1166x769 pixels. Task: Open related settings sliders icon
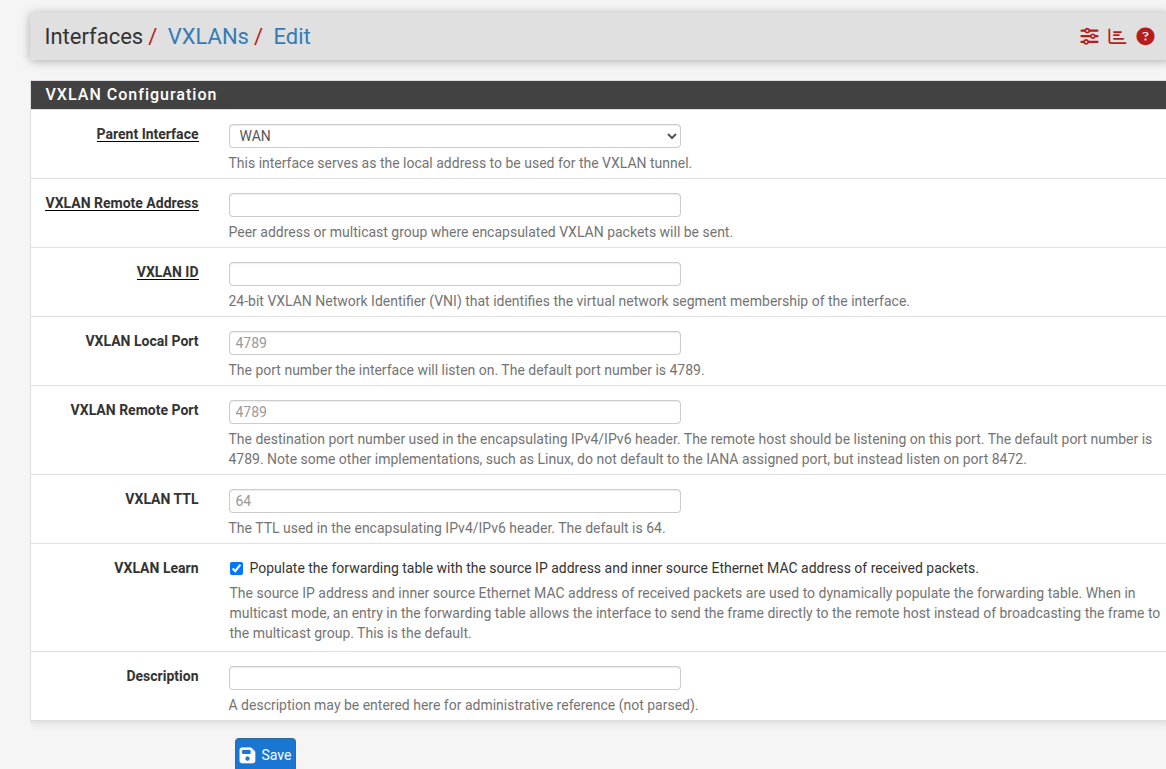coord(1089,37)
